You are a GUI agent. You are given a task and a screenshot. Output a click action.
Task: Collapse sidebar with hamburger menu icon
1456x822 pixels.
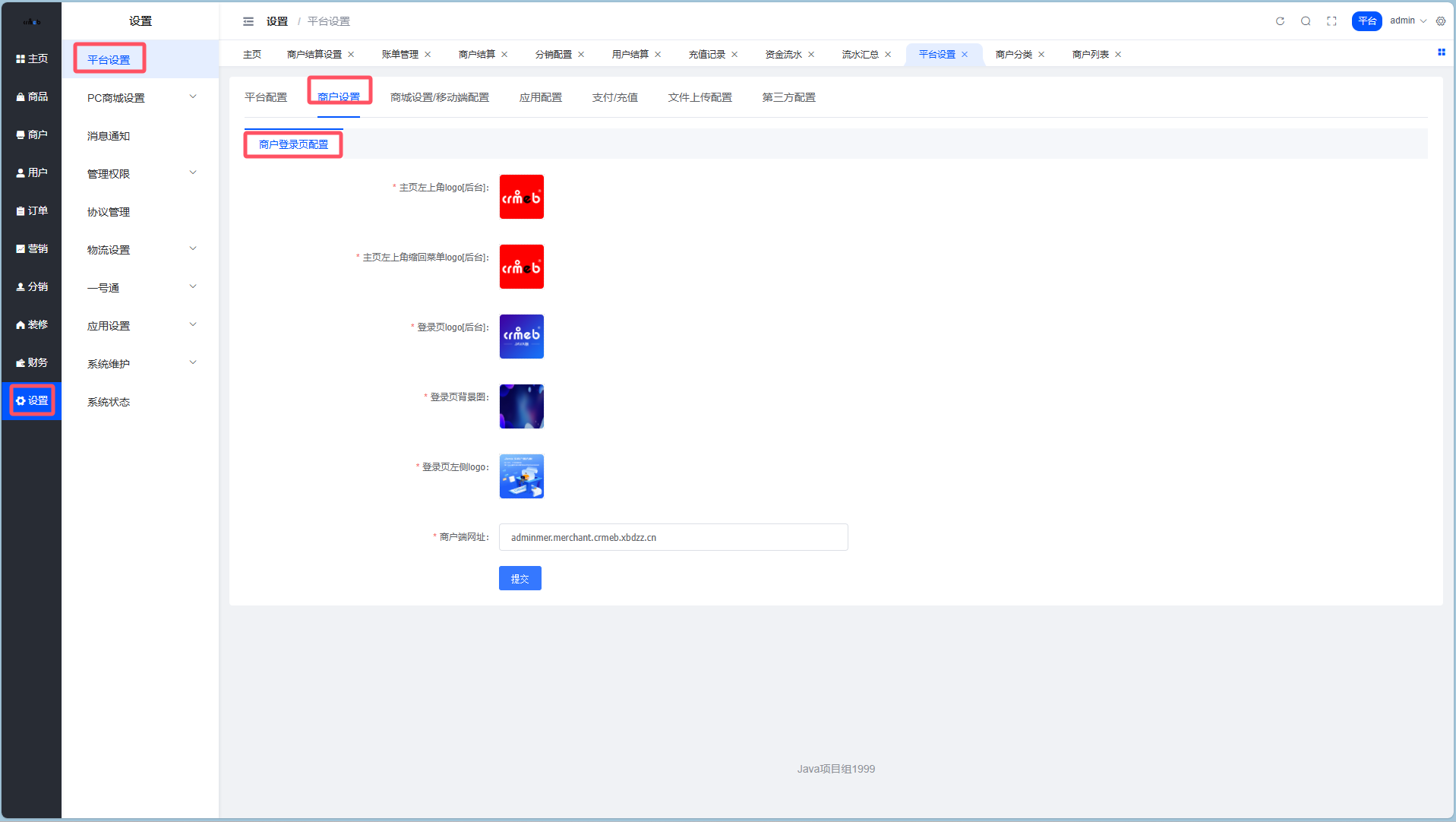248,21
